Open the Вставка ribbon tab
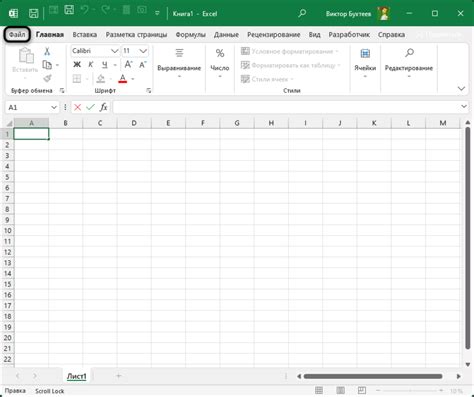 85,35
